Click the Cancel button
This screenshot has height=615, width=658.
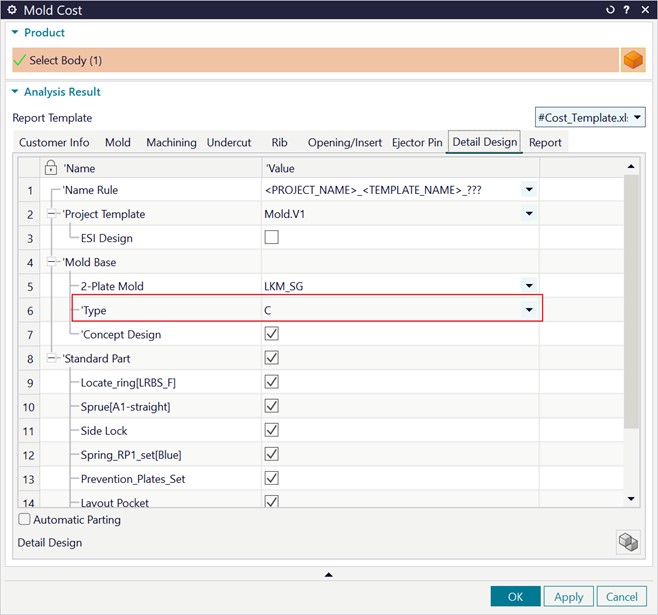622,596
